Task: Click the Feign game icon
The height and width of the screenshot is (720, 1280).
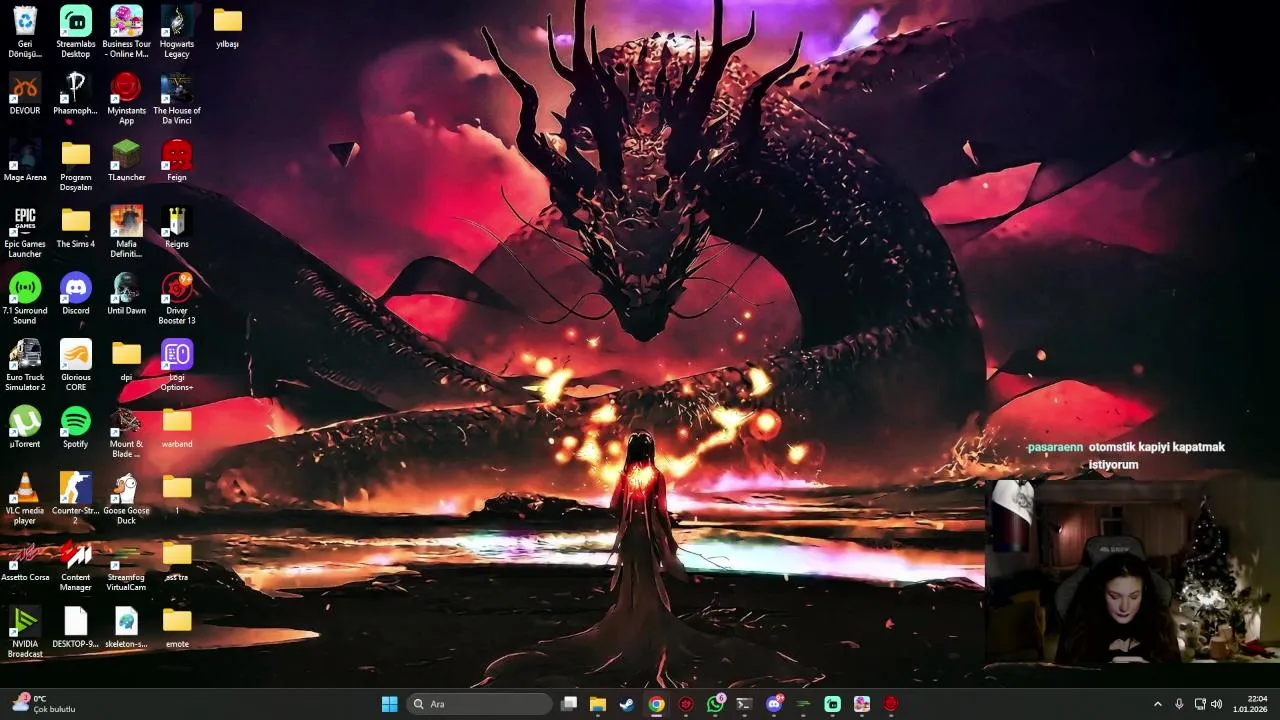Action: (x=177, y=161)
